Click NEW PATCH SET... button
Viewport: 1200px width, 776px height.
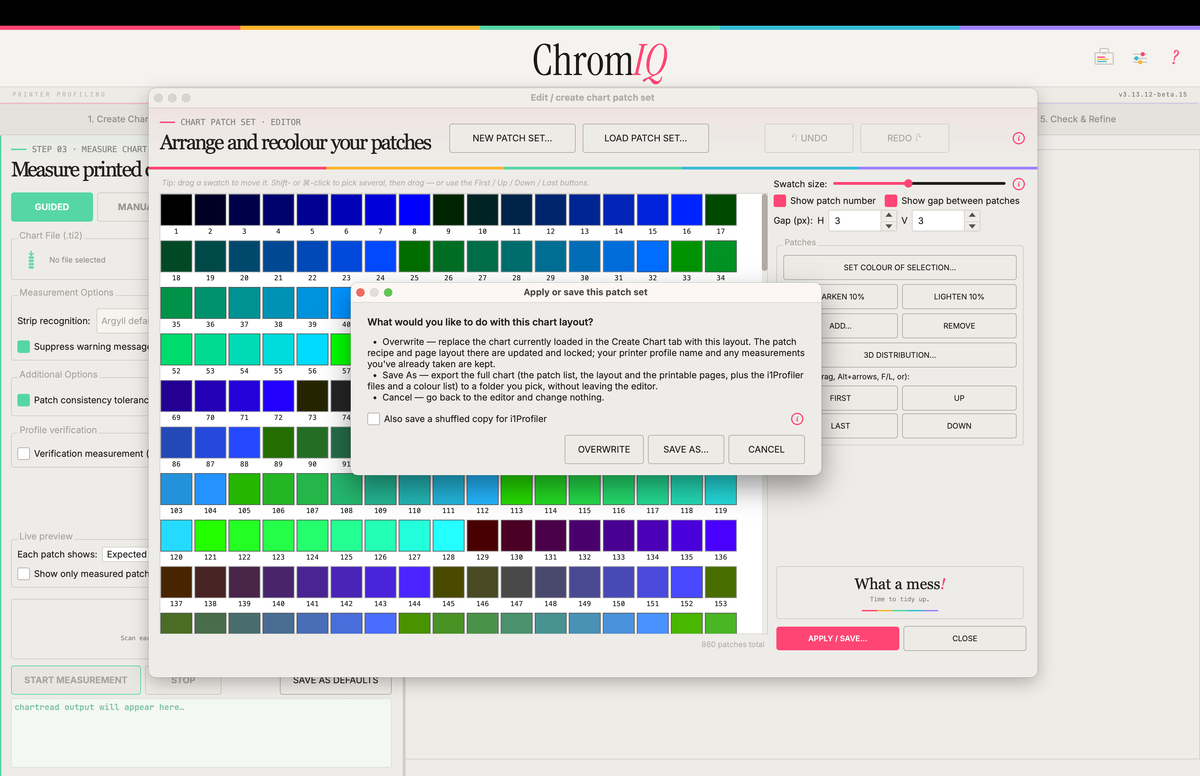pos(513,138)
